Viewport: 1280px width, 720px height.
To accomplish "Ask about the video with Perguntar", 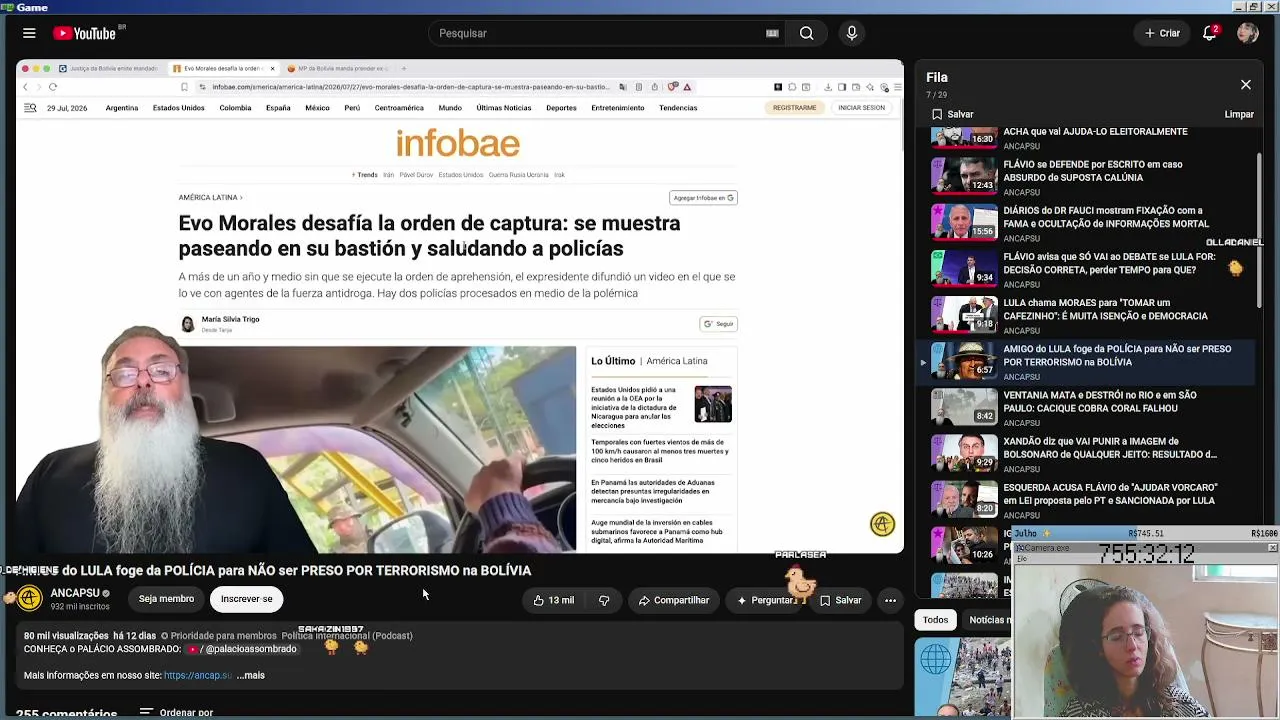I will [x=767, y=600].
